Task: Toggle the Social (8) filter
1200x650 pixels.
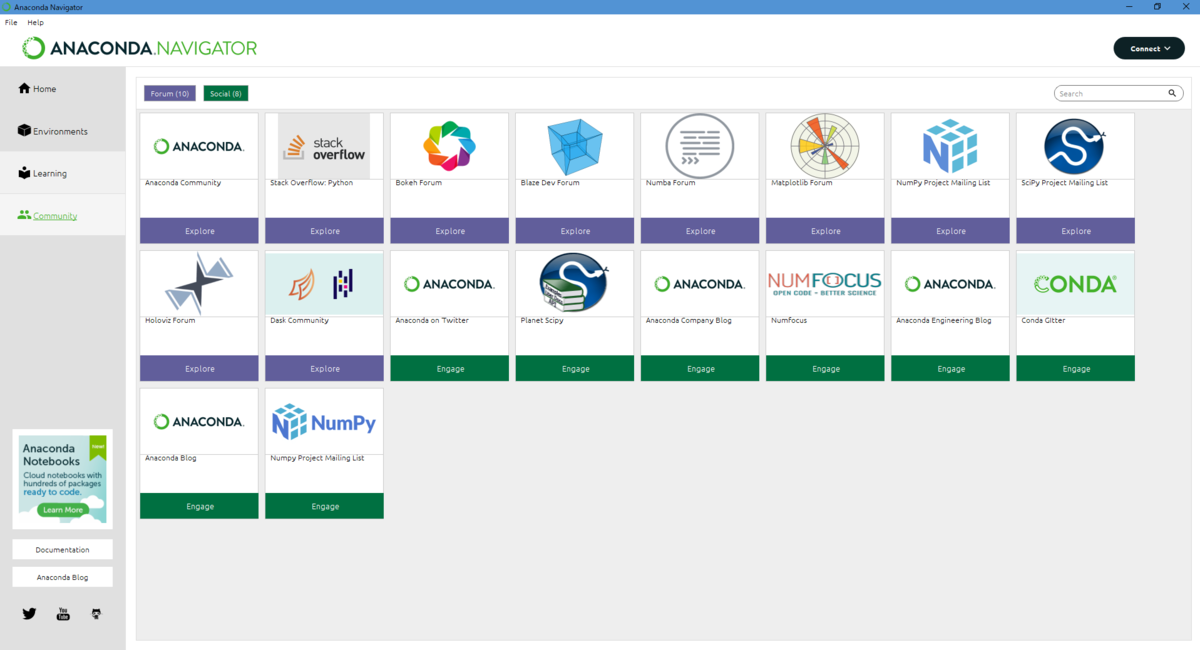Action: (x=226, y=93)
